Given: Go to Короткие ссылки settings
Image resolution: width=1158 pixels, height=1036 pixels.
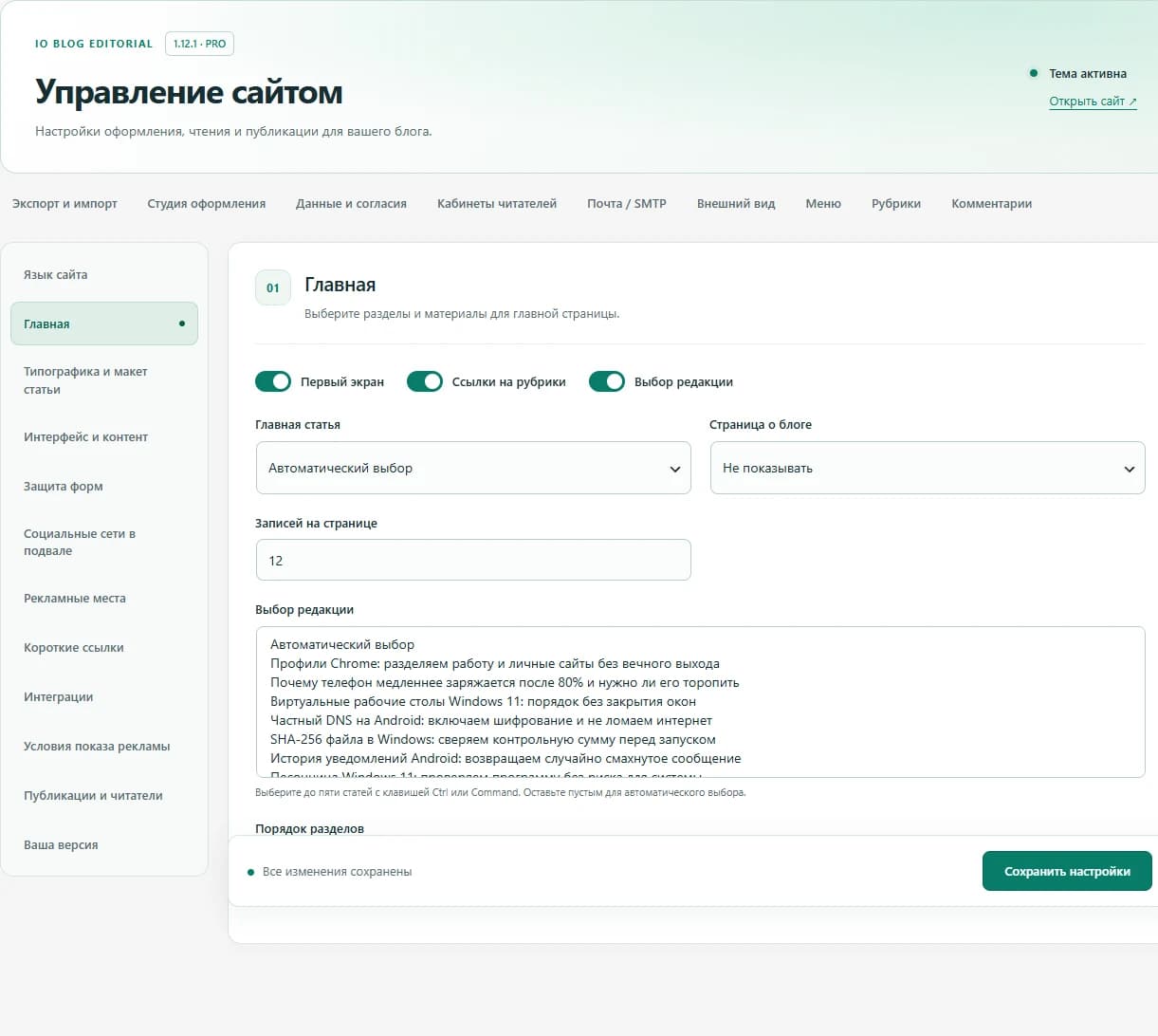Looking at the screenshot, I should tap(104, 647).
